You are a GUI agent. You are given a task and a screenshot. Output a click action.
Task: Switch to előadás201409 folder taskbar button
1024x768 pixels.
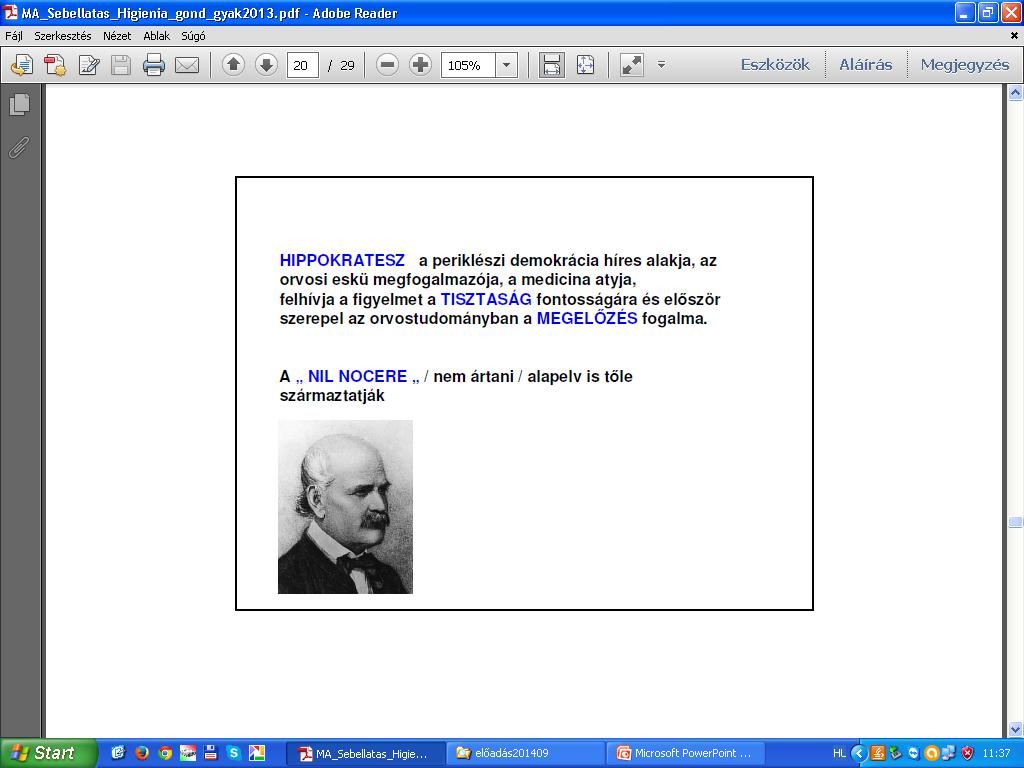526,754
